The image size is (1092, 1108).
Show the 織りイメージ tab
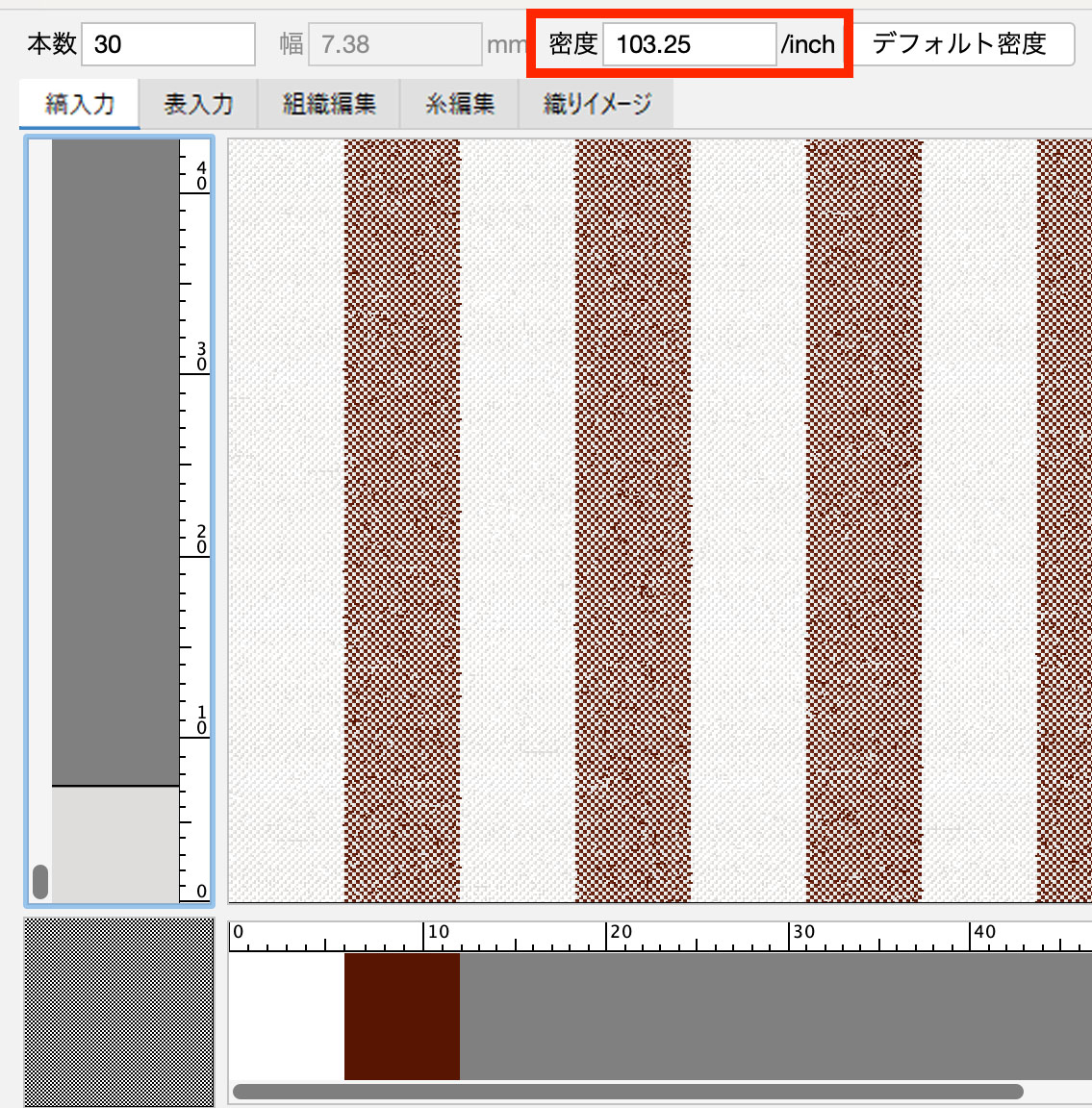point(597,104)
